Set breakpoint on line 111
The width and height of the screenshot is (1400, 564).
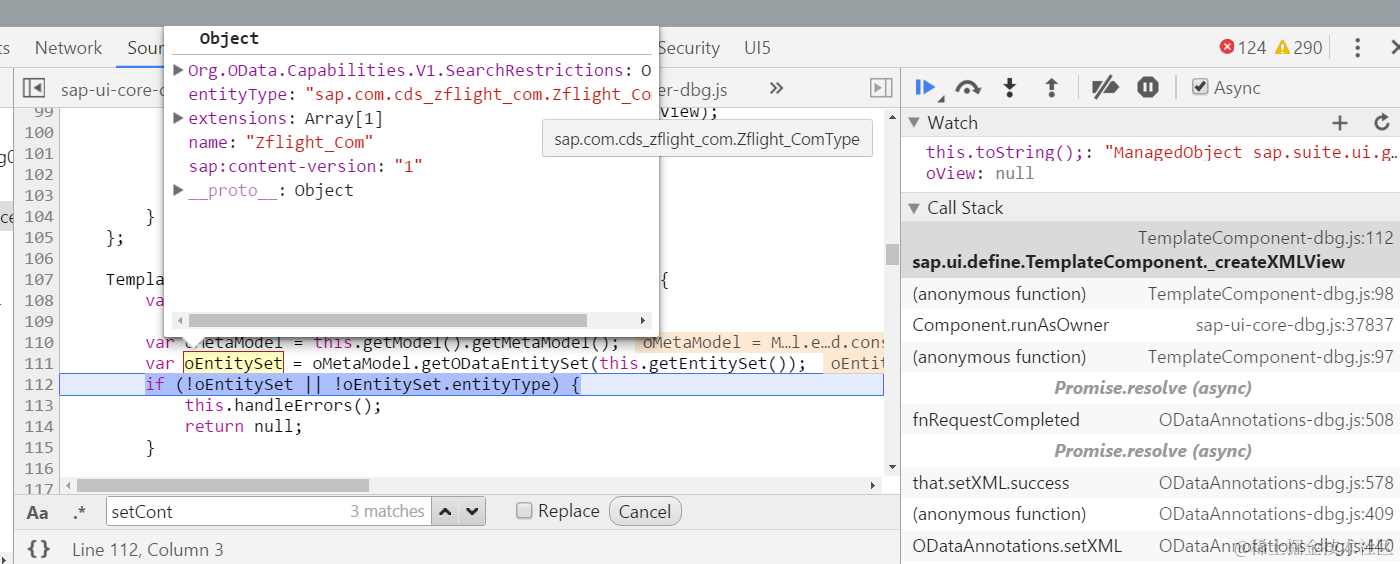click(38, 363)
